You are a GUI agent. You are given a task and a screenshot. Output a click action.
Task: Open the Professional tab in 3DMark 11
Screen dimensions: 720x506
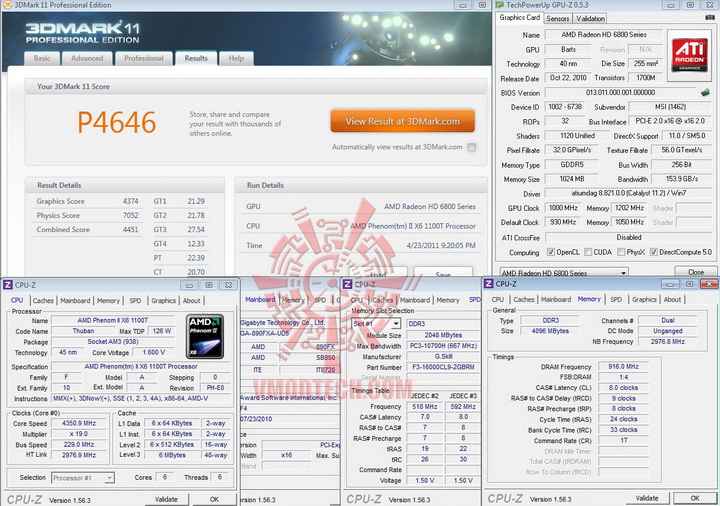[x=144, y=58]
